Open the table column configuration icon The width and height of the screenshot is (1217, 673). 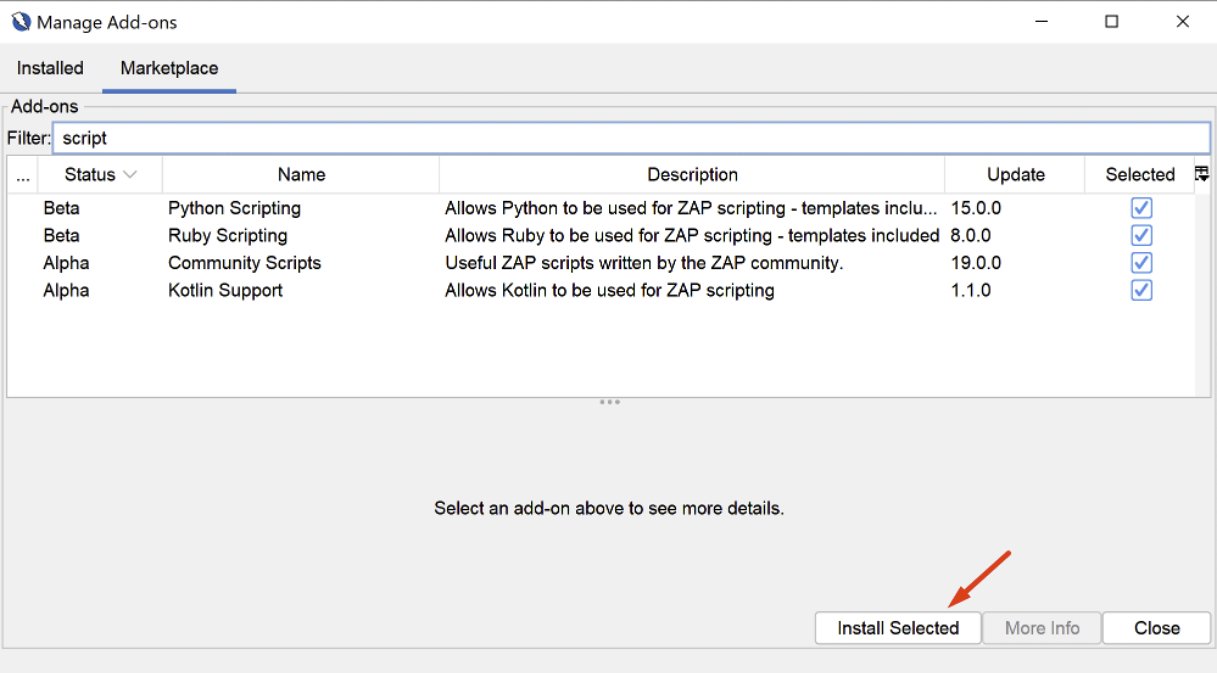pos(1201,173)
